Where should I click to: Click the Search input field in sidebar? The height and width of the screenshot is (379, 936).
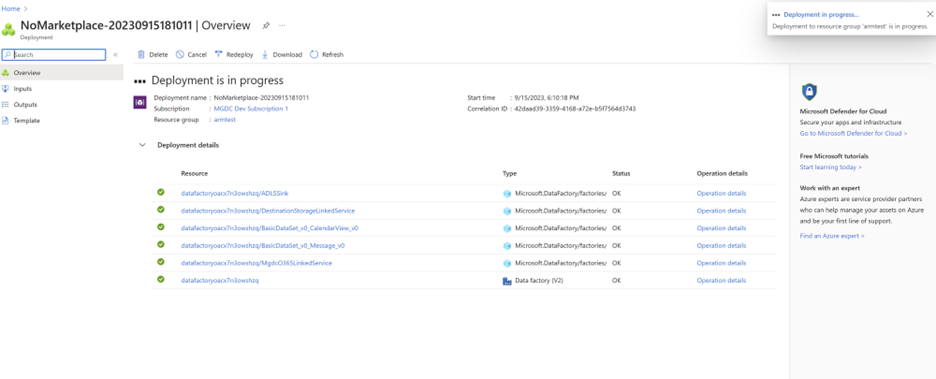[54, 54]
